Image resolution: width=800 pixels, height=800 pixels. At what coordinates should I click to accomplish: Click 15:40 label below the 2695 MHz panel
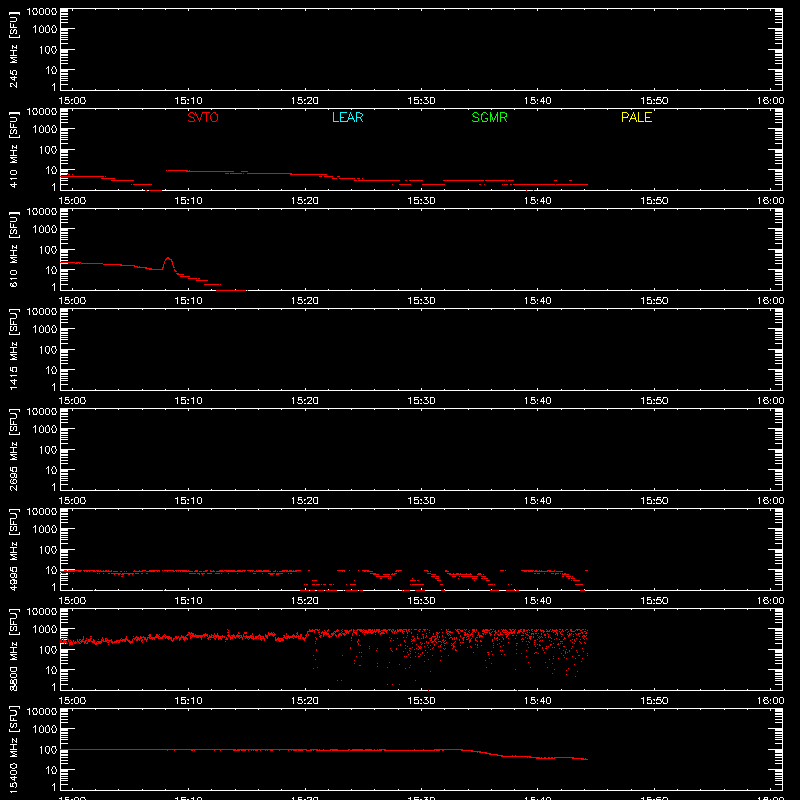tap(537, 501)
